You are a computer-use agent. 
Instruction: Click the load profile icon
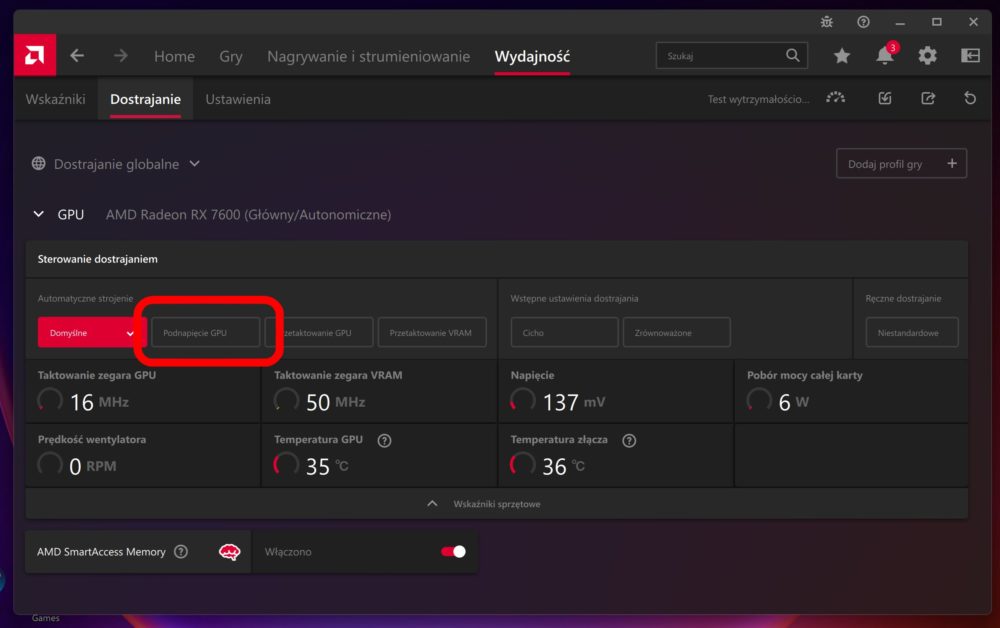click(x=885, y=98)
